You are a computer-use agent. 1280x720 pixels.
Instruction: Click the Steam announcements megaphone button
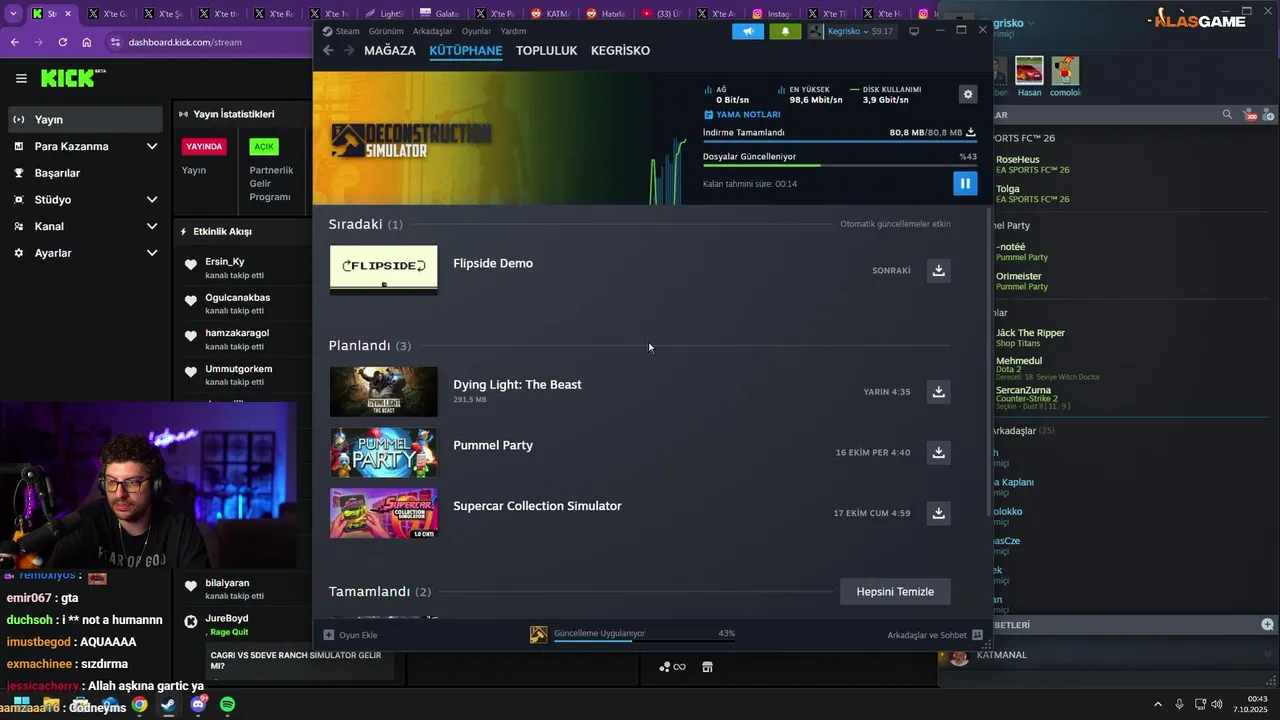[x=748, y=31]
